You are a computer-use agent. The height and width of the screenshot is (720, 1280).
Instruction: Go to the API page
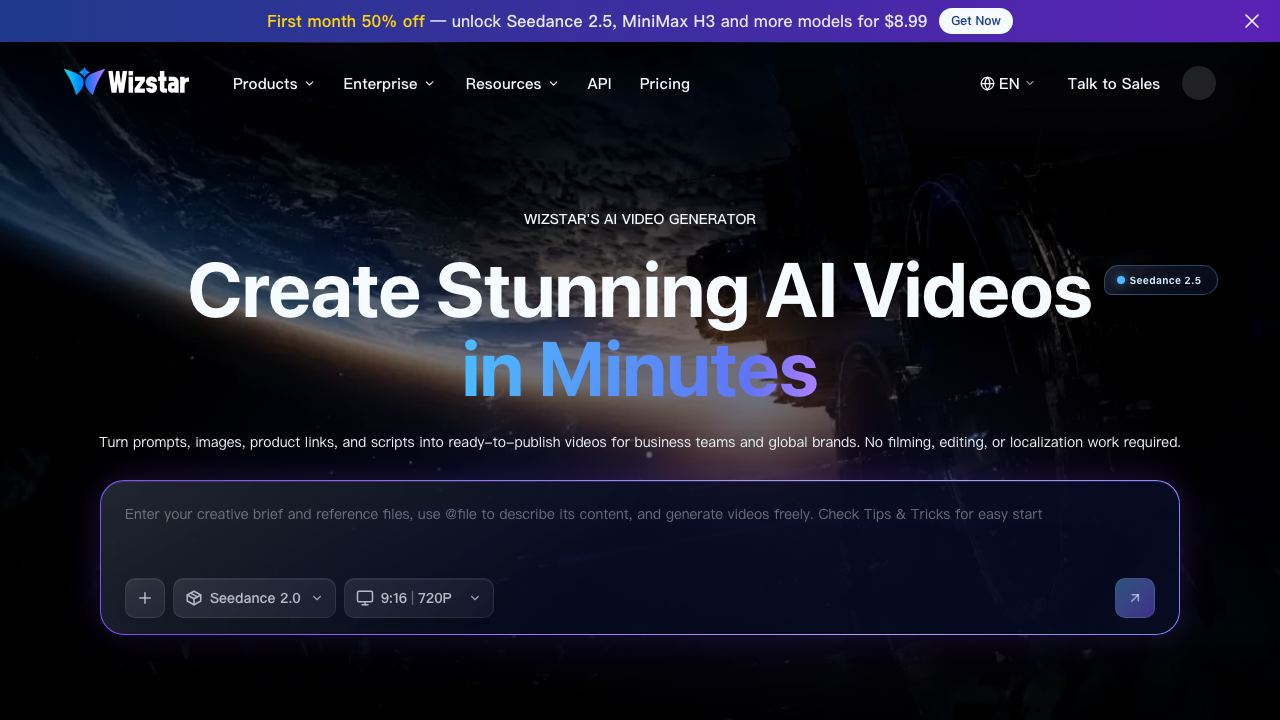click(599, 84)
